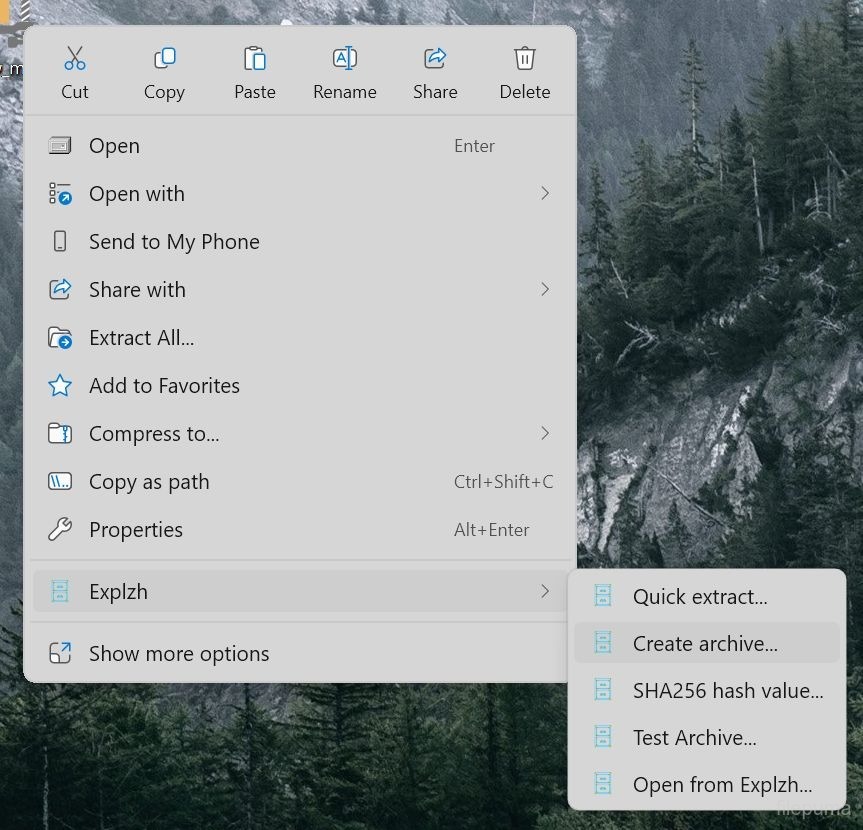This screenshot has height=830, width=863.
Task: Click the Share arrow icon in top row
Action: point(435,59)
